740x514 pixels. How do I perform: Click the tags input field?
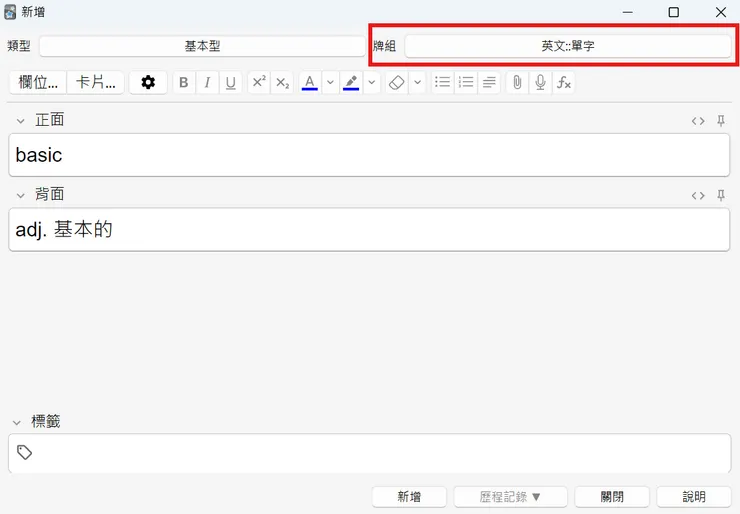point(370,453)
